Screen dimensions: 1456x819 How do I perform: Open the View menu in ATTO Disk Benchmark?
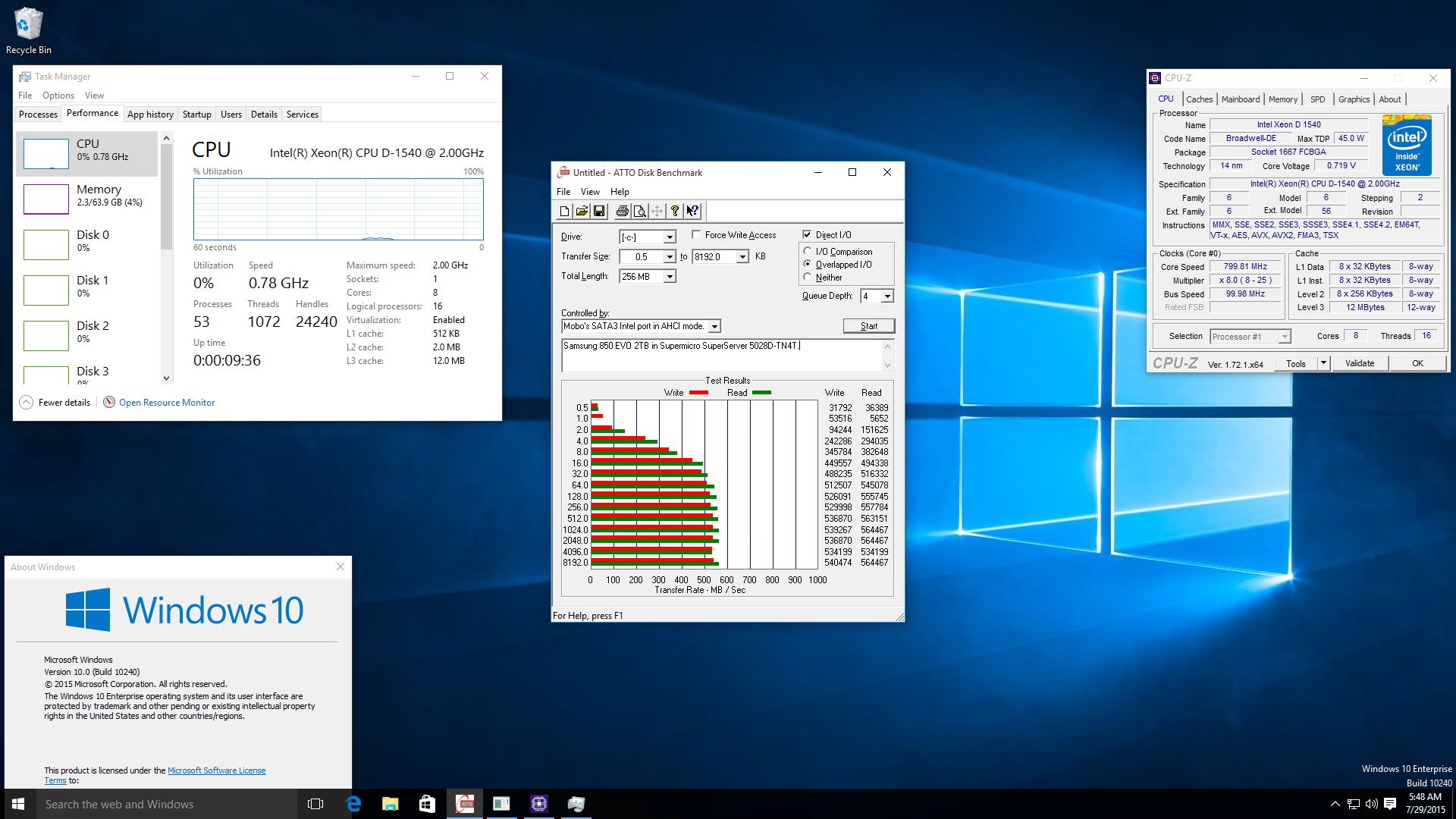590,192
